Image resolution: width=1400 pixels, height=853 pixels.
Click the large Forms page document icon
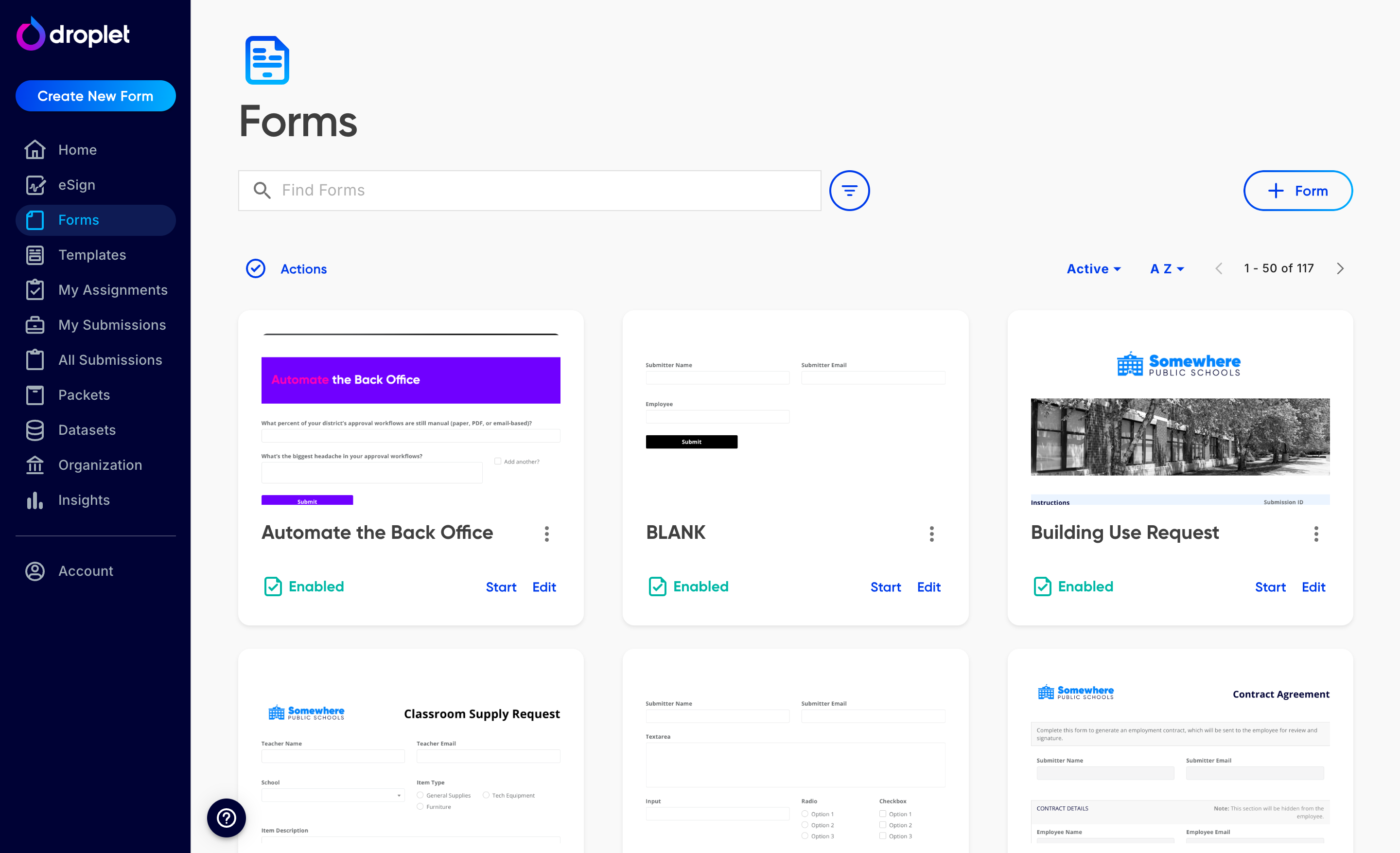point(267,60)
